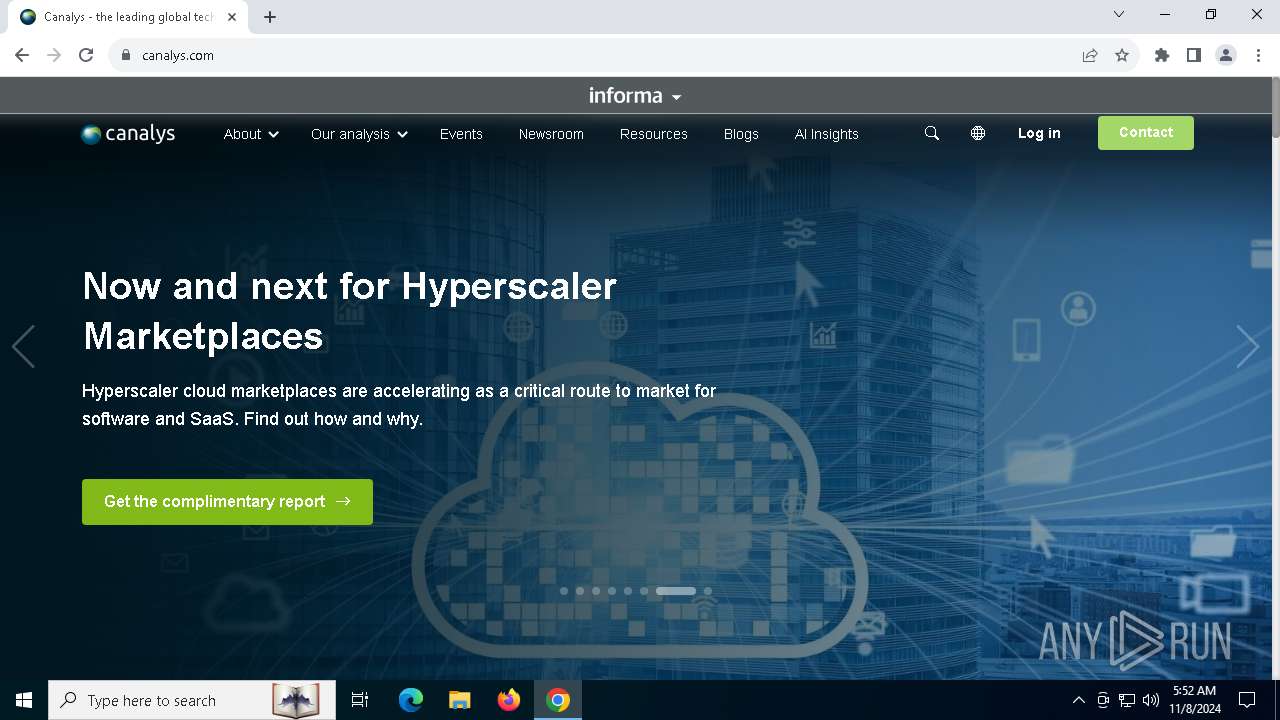Open Task View on taskbar

(x=360, y=700)
